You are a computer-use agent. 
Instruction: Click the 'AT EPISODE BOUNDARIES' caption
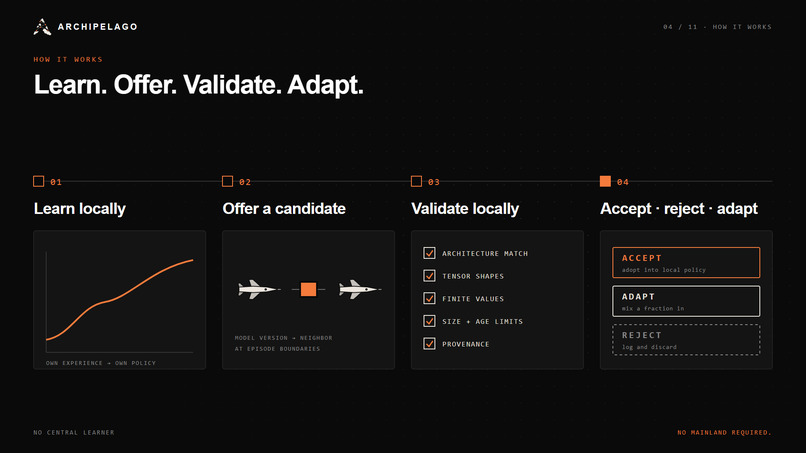pyautogui.click(x=278, y=349)
